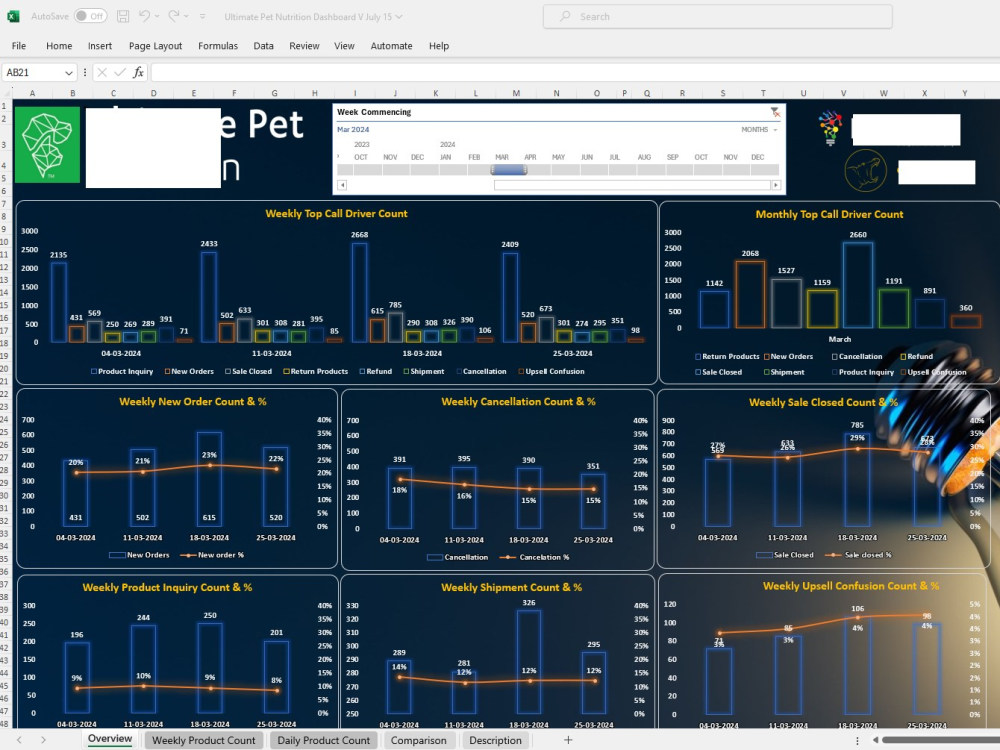
Task: Click the timeline scroll right arrow
Action: pos(776,185)
